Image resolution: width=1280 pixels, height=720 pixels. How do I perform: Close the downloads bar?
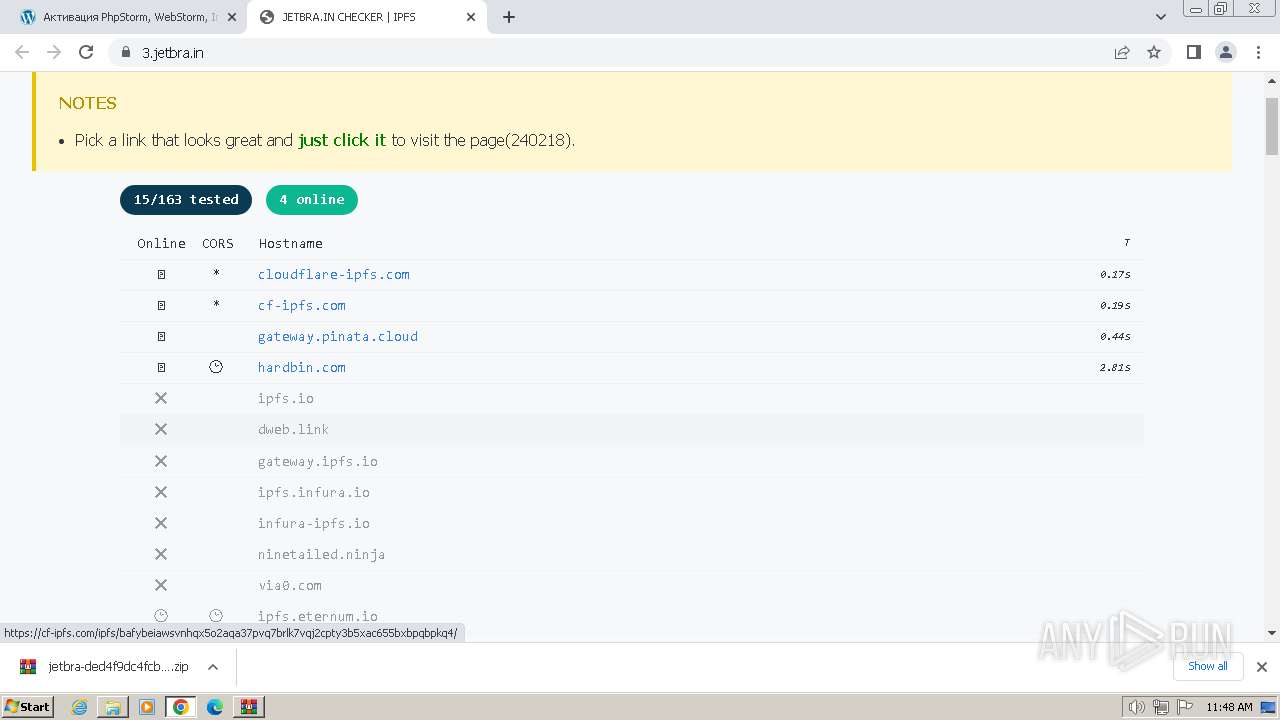pos(1262,667)
